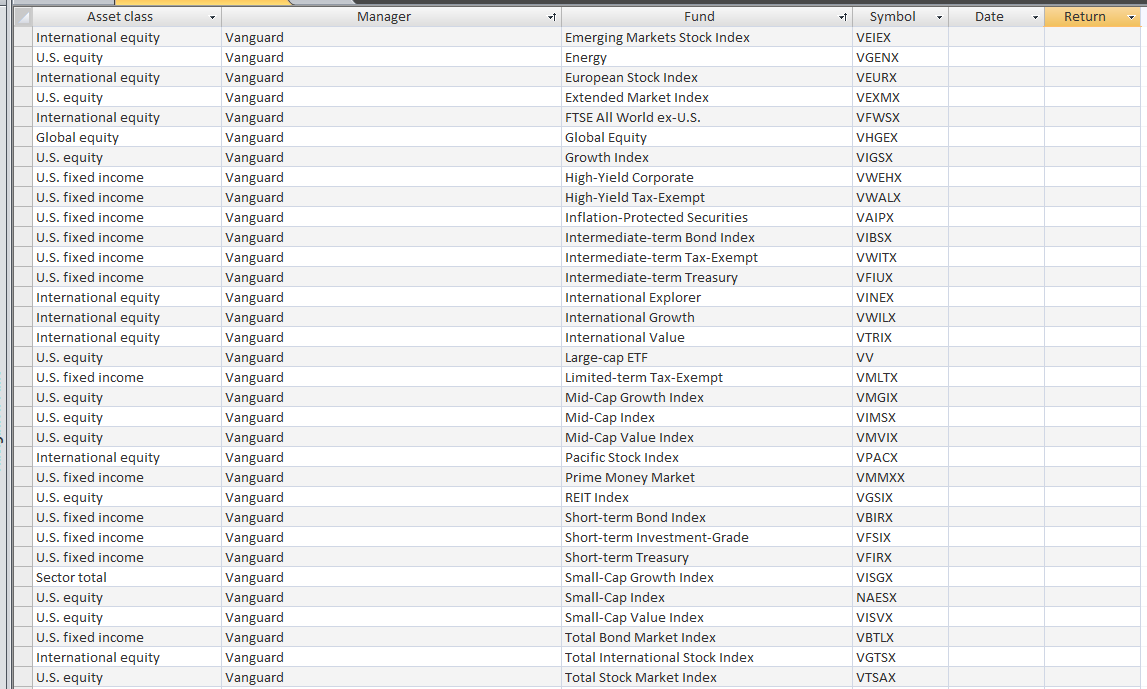Click the 'VV' symbol cell
The width and height of the screenshot is (1147, 689).
[900, 357]
